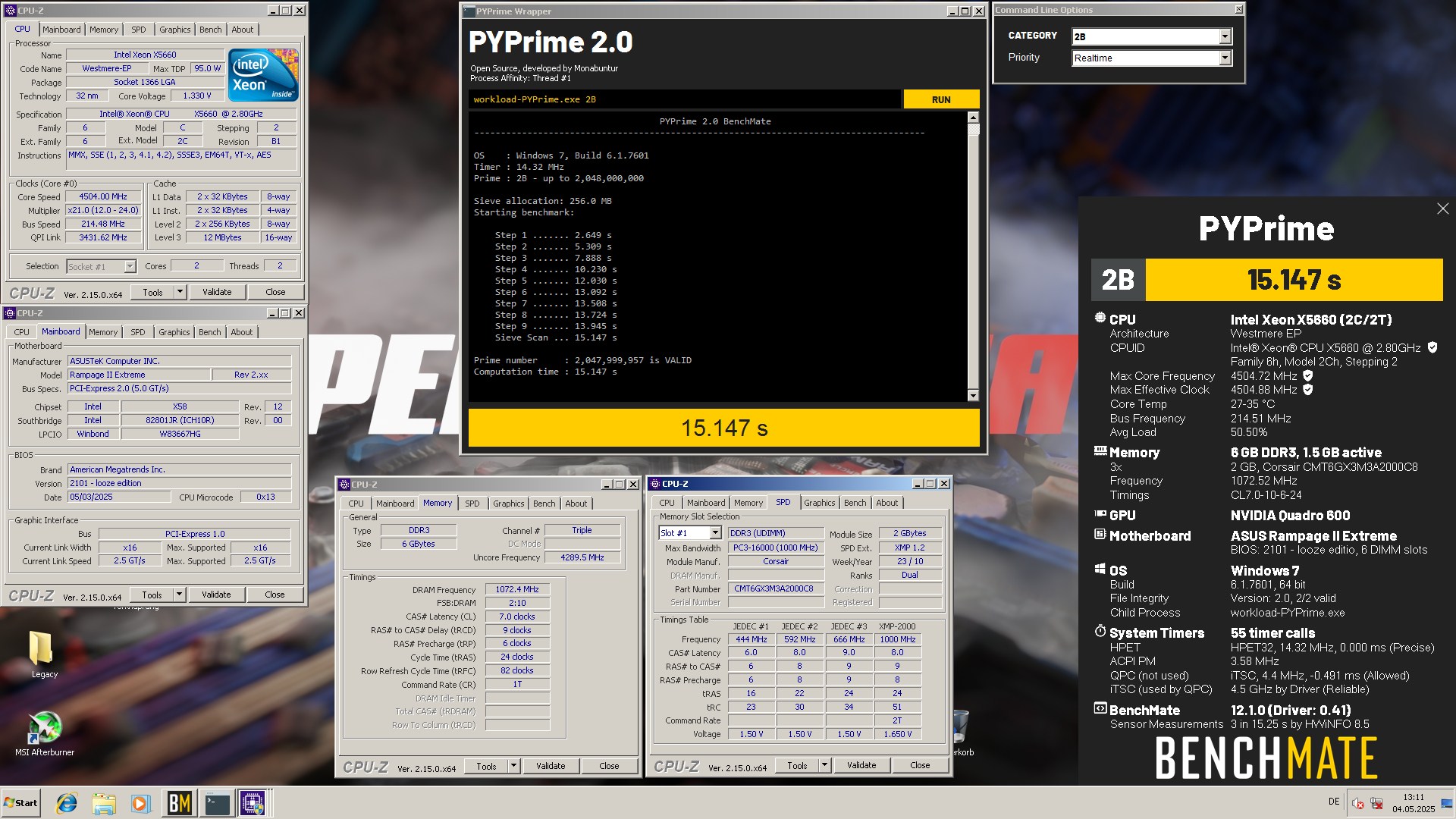Click the Memory section icon in BenchMate panel

coord(1100,451)
